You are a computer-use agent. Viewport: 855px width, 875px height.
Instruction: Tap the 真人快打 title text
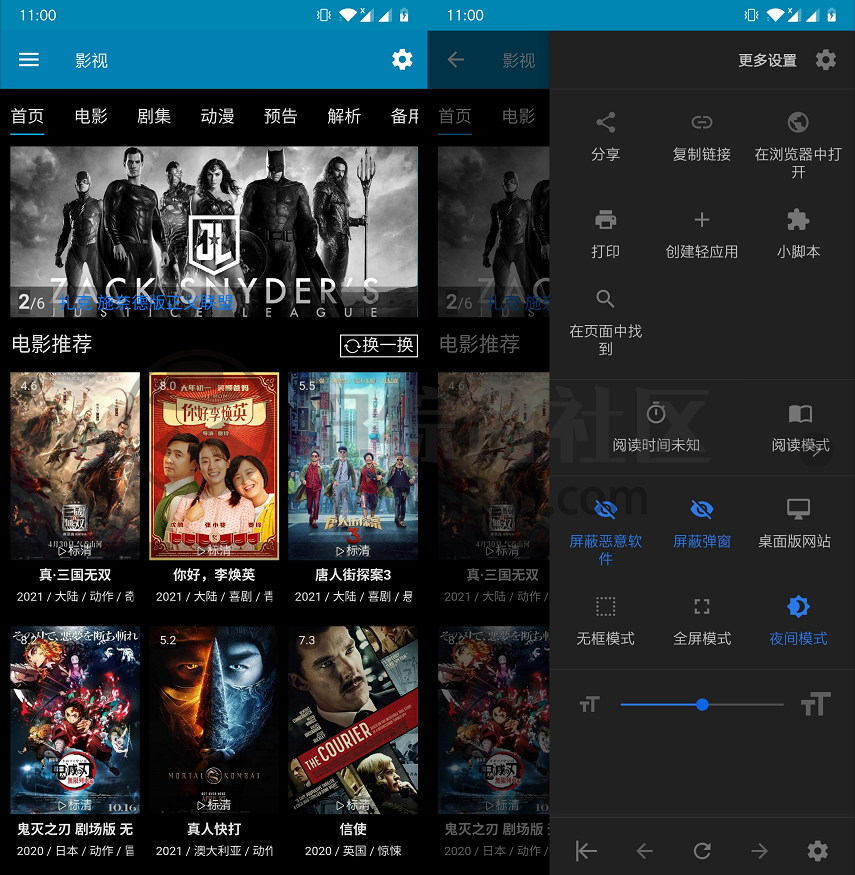pos(214,829)
